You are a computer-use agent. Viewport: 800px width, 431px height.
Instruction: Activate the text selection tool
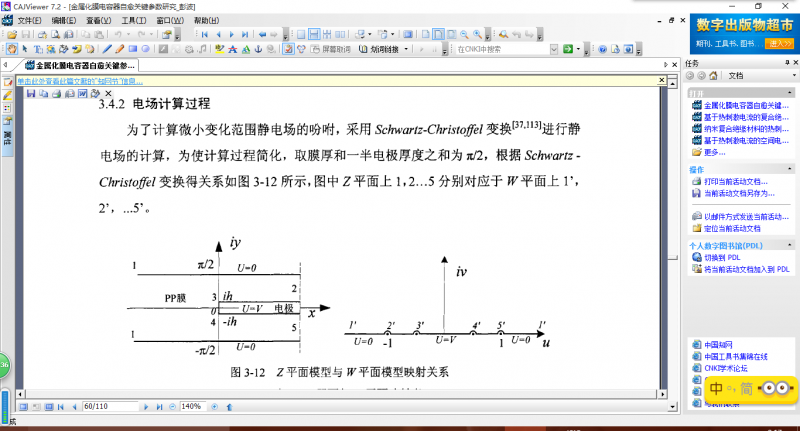tap(38, 49)
